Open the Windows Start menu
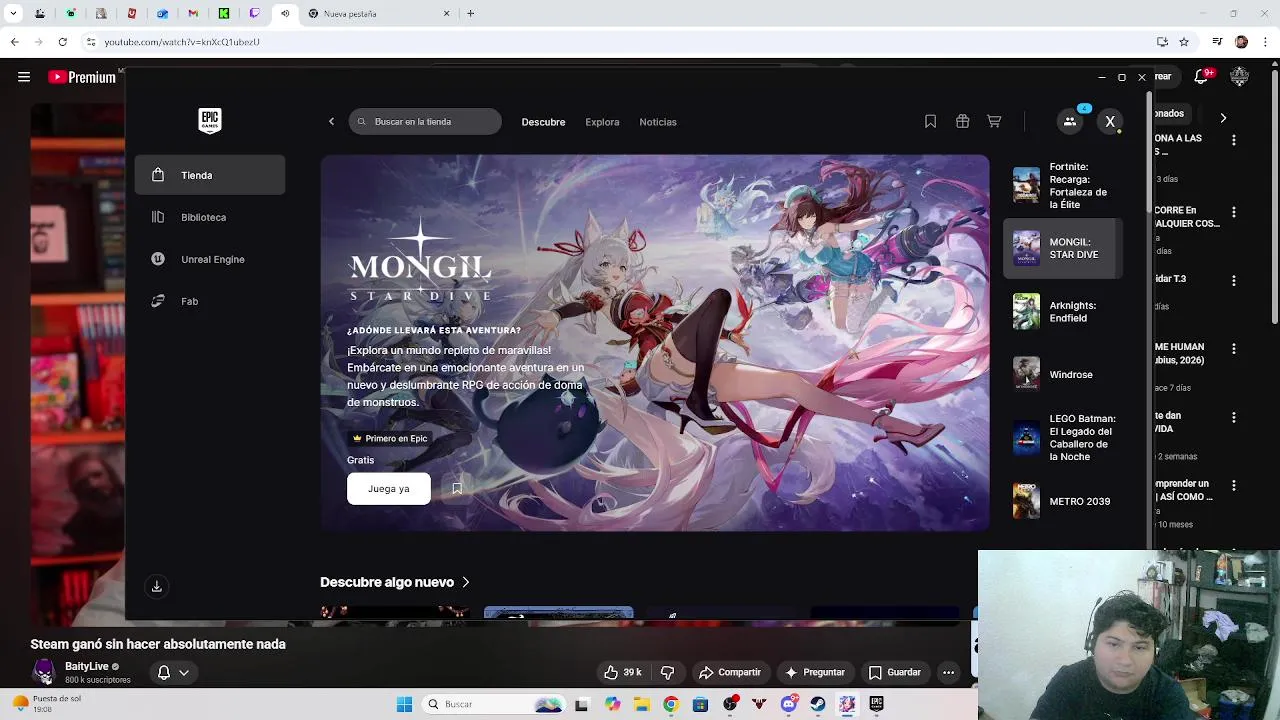Image resolution: width=1280 pixels, height=720 pixels. pos(404,704)
